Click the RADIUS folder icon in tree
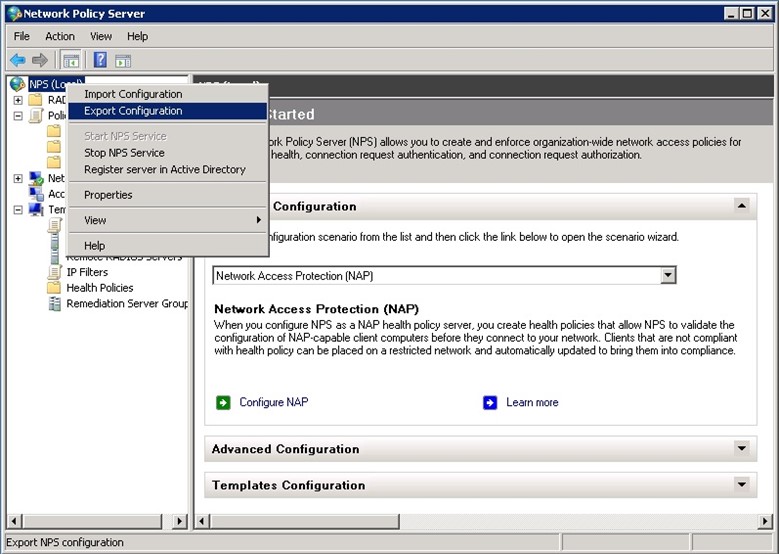This screenshot has height=554, width=779. coord(36,100)
